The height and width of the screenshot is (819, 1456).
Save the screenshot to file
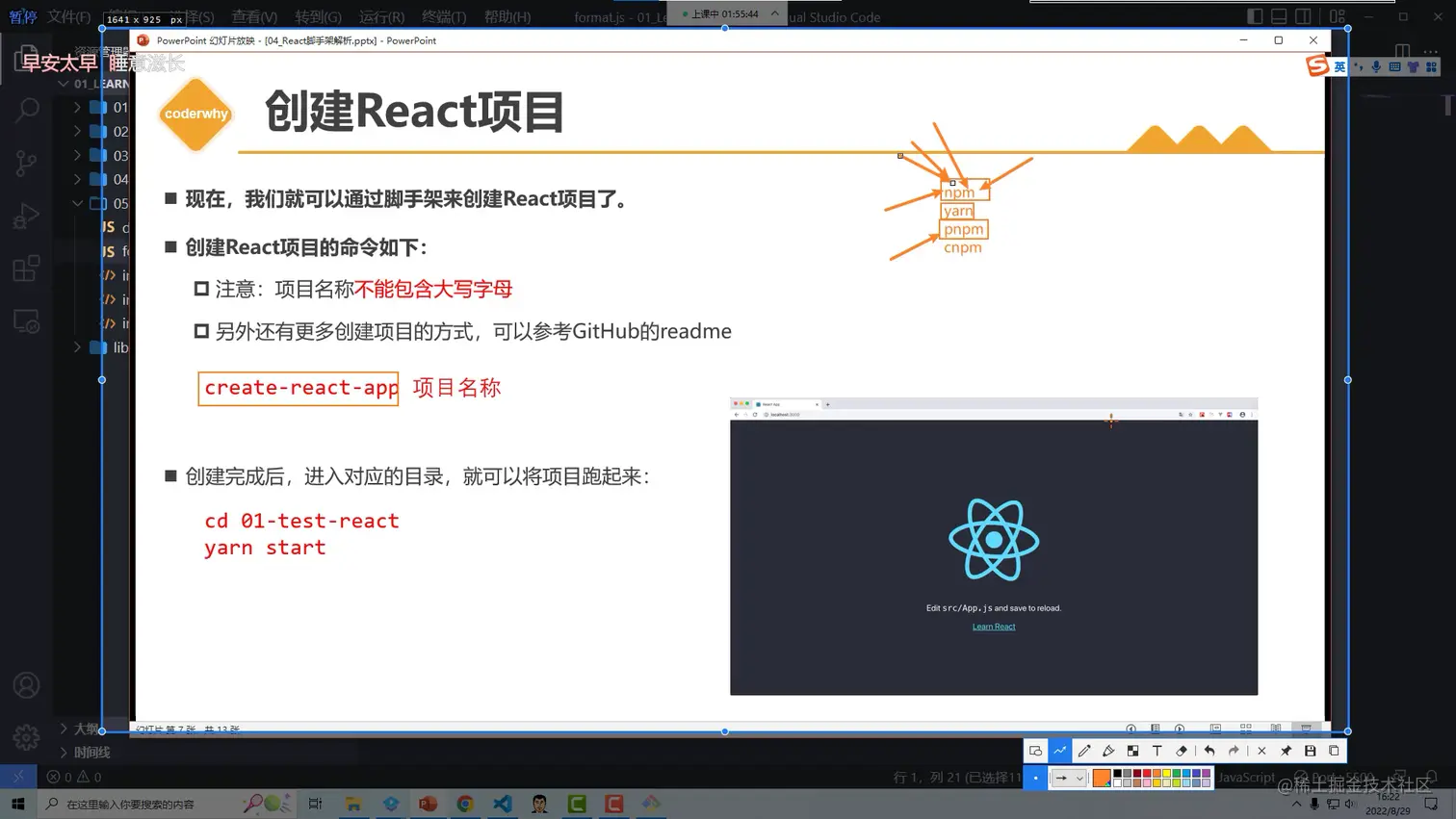pyautogui.click(x=1310, y=751)
